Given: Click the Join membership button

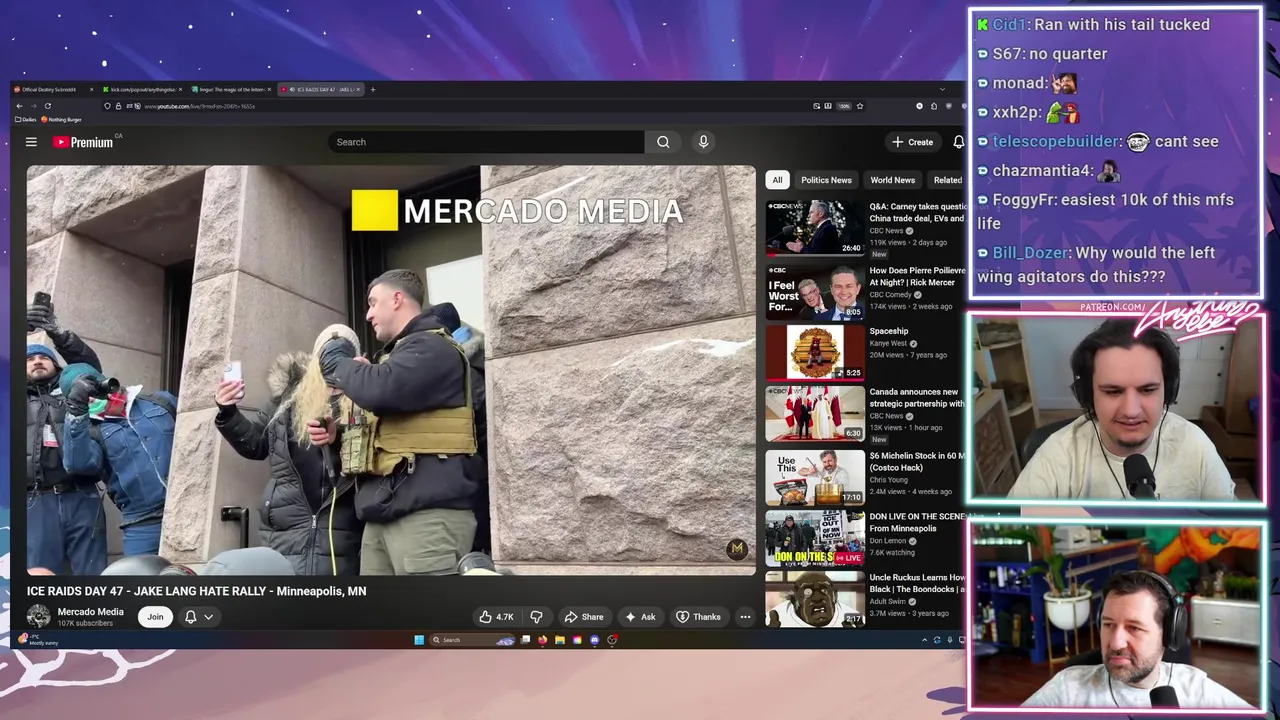Looking at the screenshot, I should pos(155,617).
